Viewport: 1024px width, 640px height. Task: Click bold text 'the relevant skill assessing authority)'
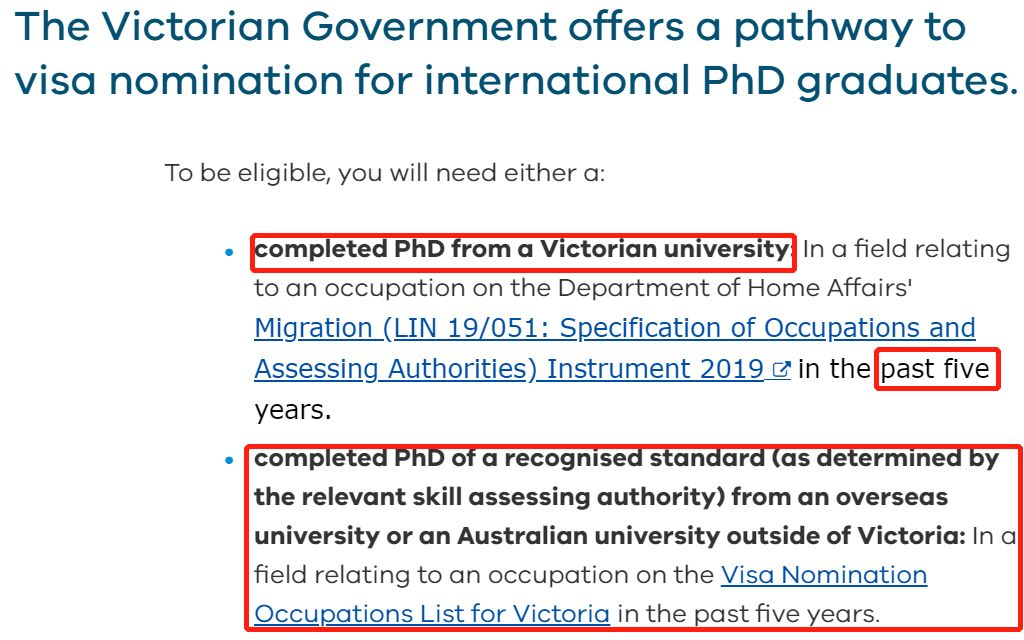click(x=489, y=497)
